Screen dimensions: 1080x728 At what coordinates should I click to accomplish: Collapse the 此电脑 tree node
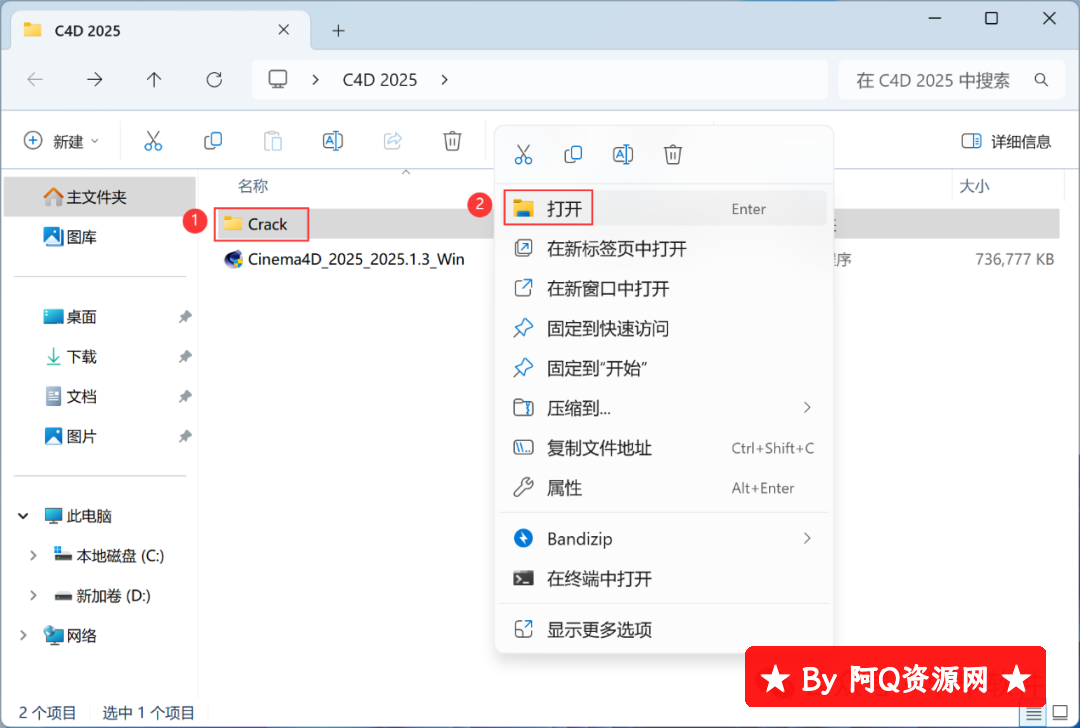(x=23, y=516)
